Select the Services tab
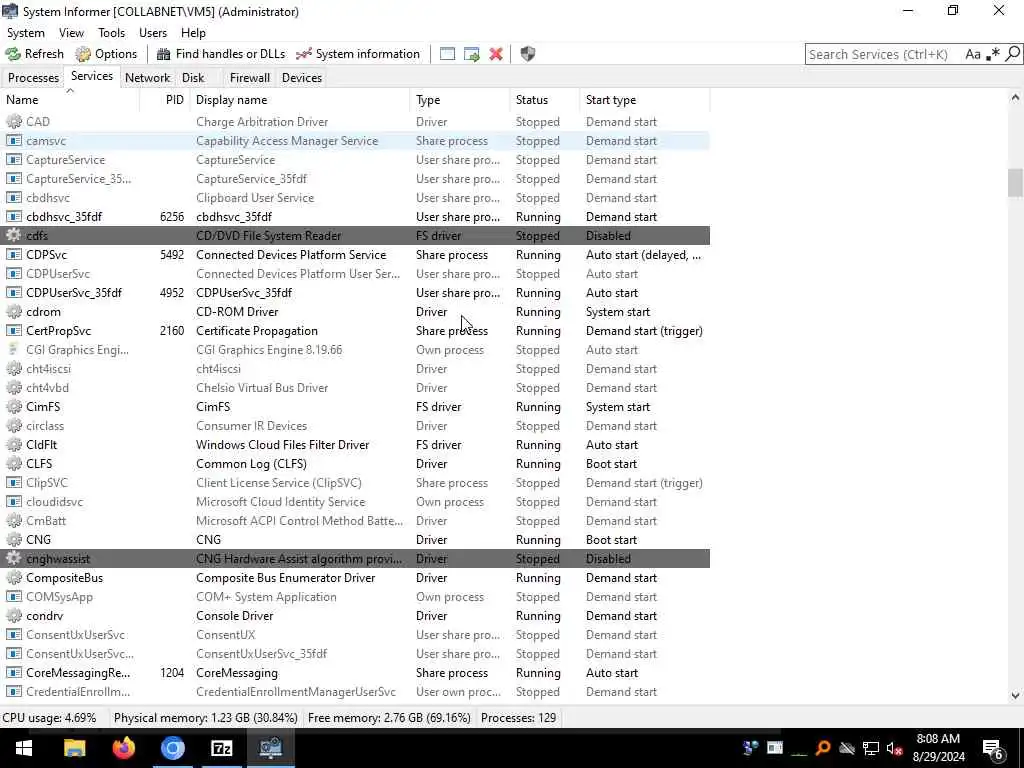 coord(92,76)
